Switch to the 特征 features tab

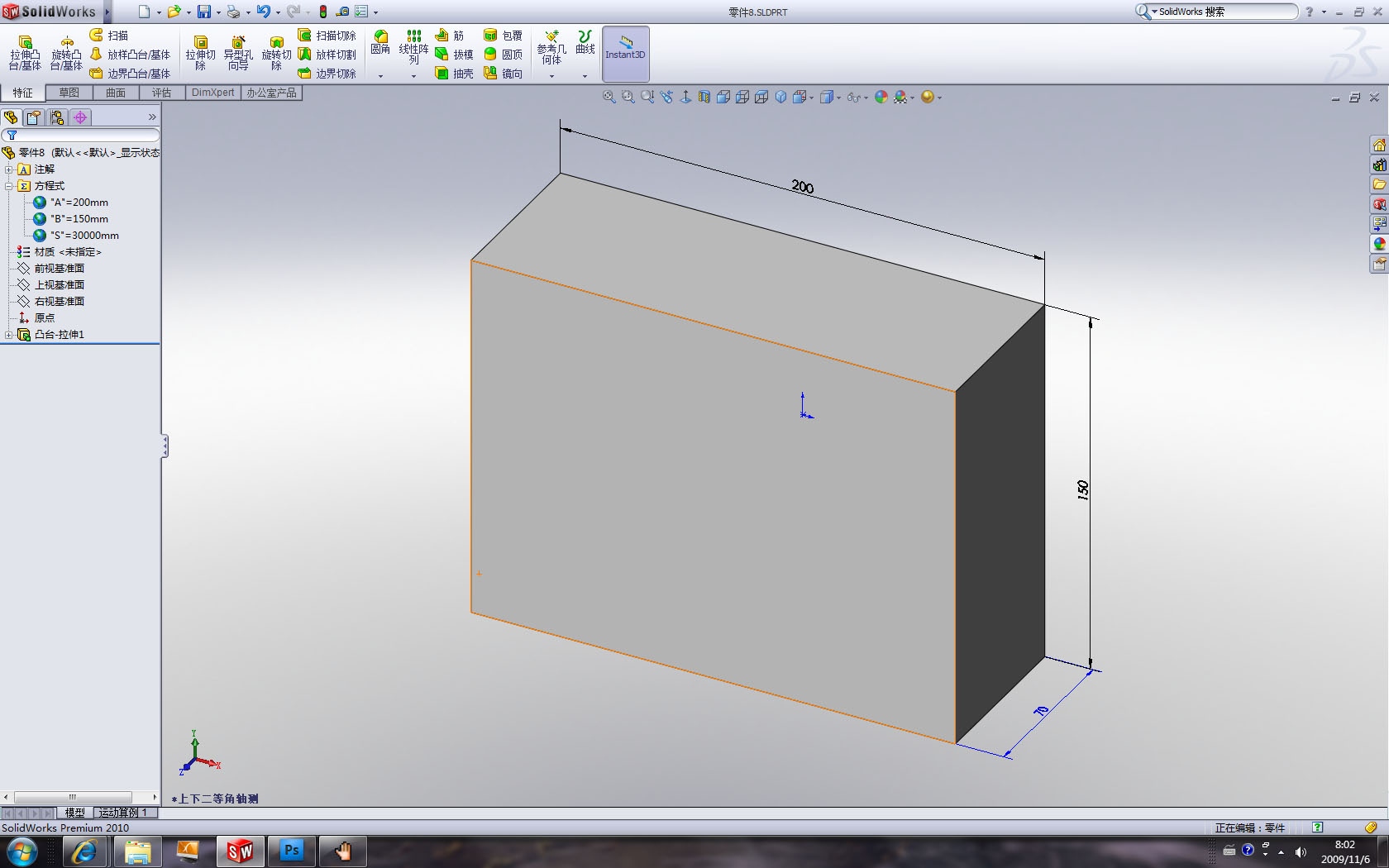pyautogui.click(x=23, y=93)
